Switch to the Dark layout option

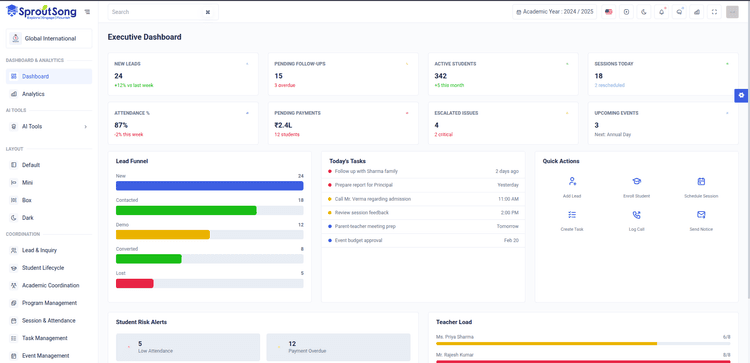tap(49, 218)
